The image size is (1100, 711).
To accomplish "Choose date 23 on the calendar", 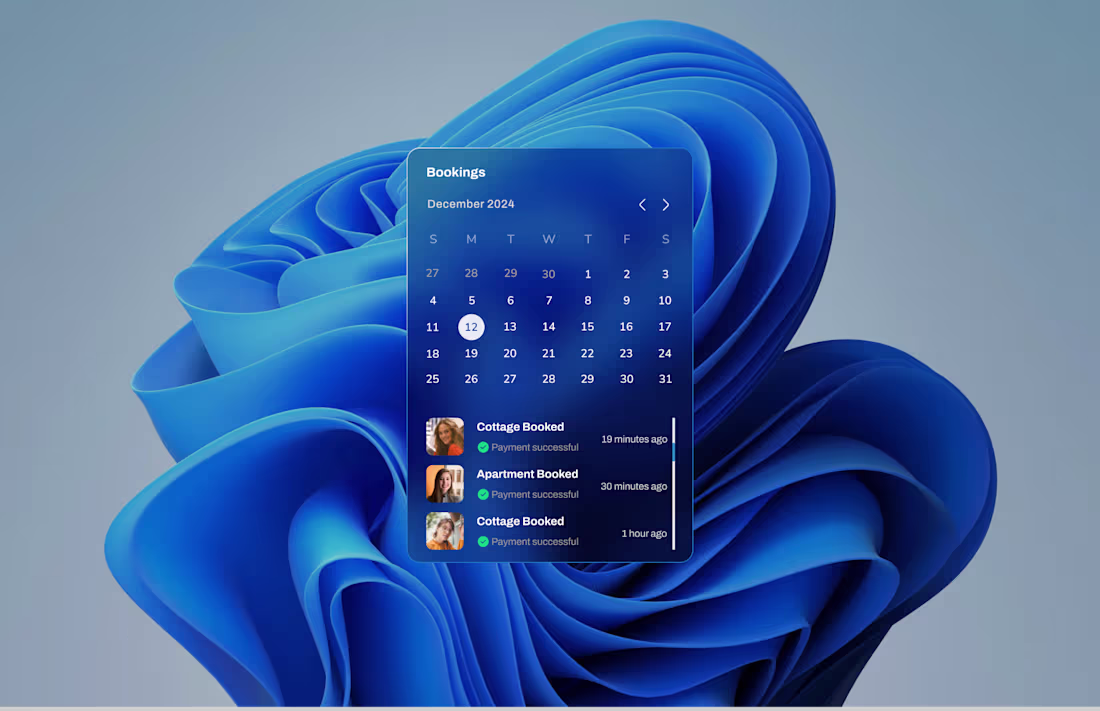I will click(626, 354).
